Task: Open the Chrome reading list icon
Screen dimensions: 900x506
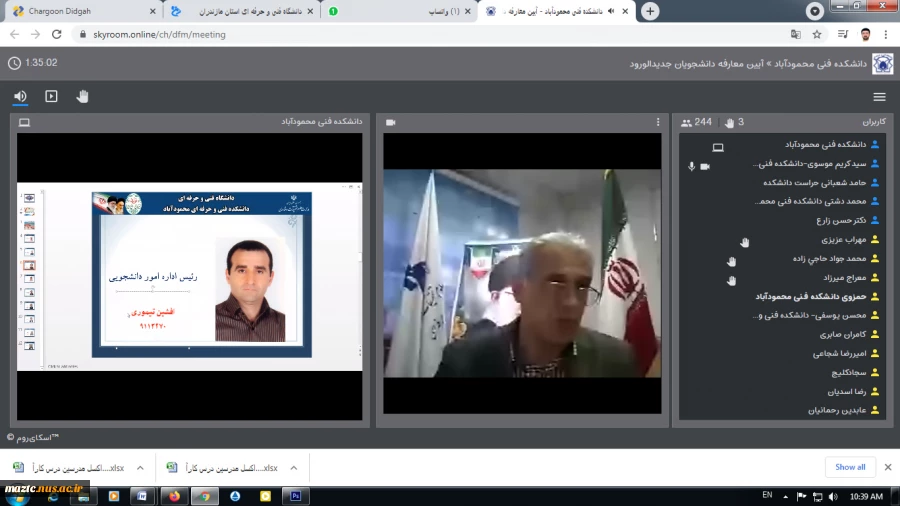Action: (843, 34)
